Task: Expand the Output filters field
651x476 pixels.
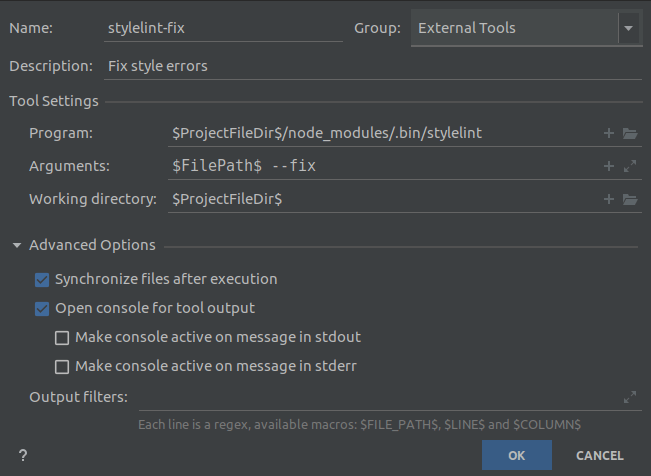Action: click(630, 396)
